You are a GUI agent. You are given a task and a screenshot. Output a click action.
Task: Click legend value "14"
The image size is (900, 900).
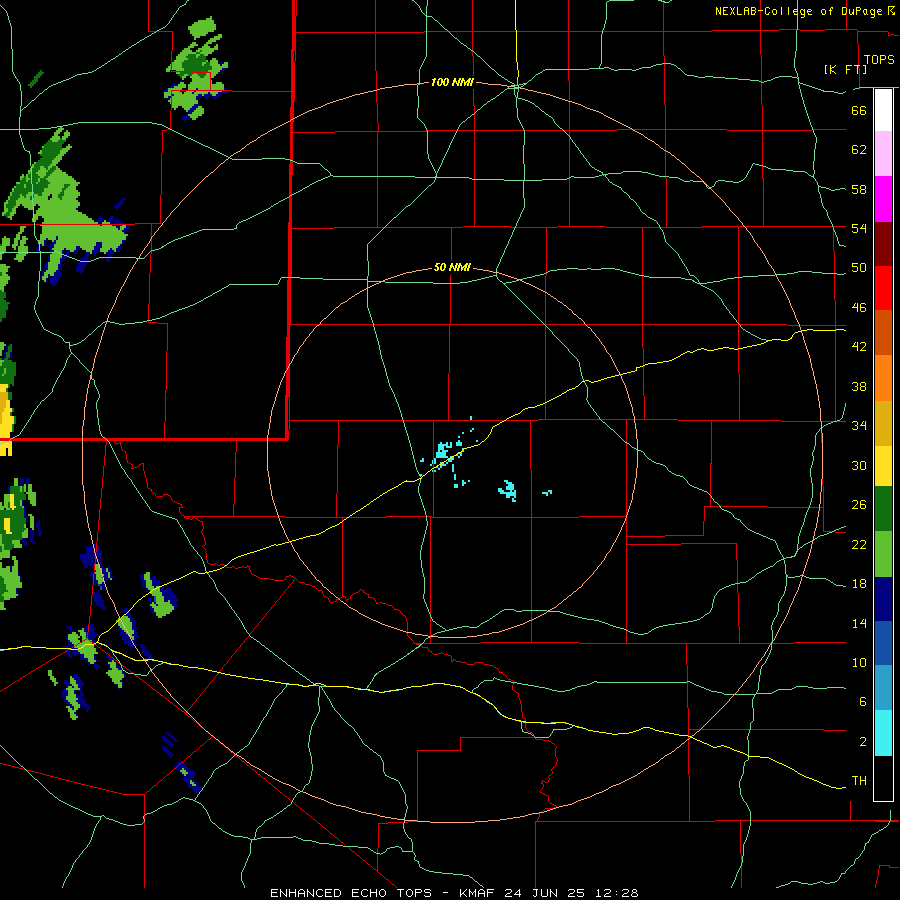click(859, 623)
